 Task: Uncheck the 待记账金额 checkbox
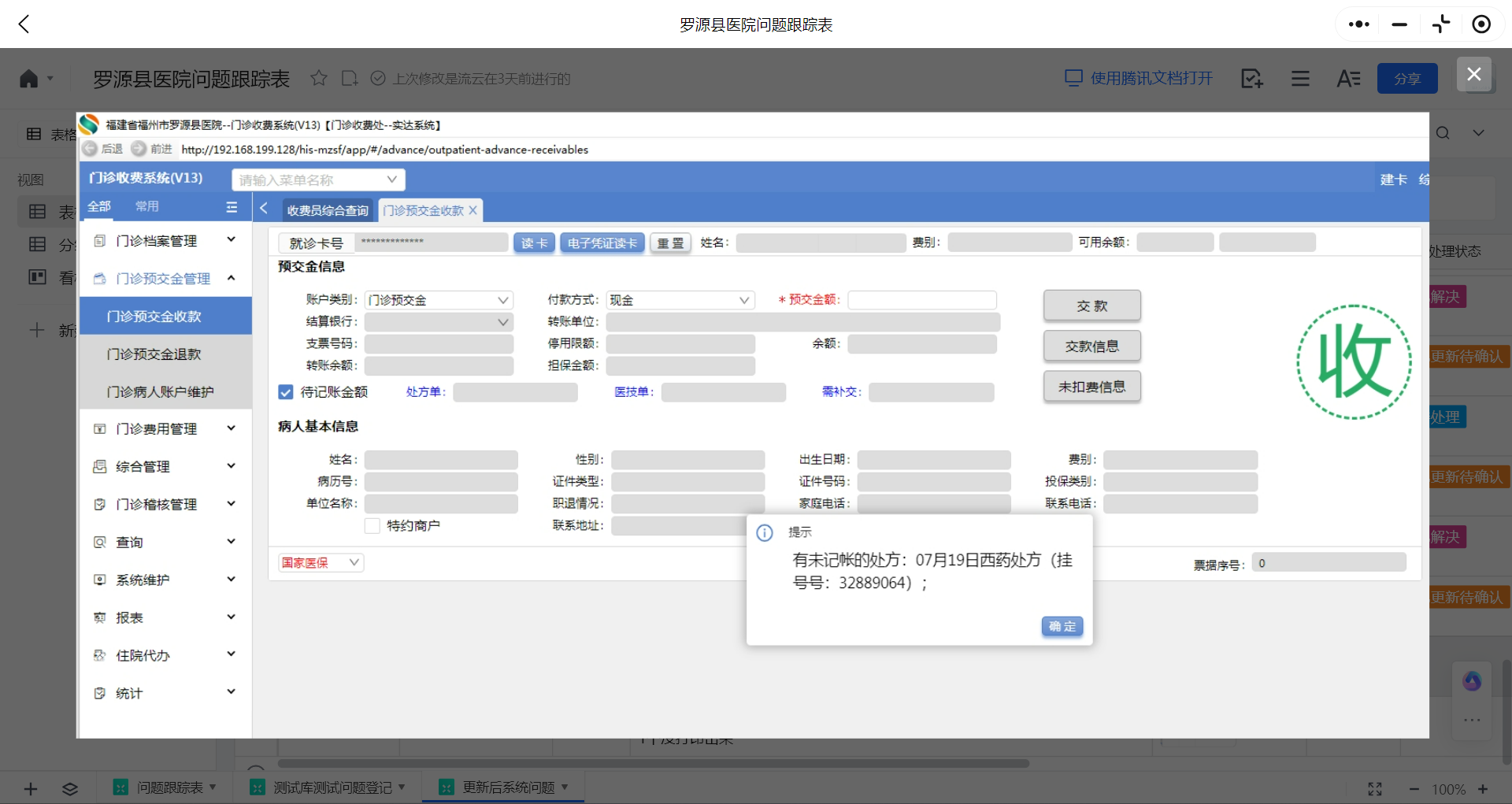click(x=286, y=392)
